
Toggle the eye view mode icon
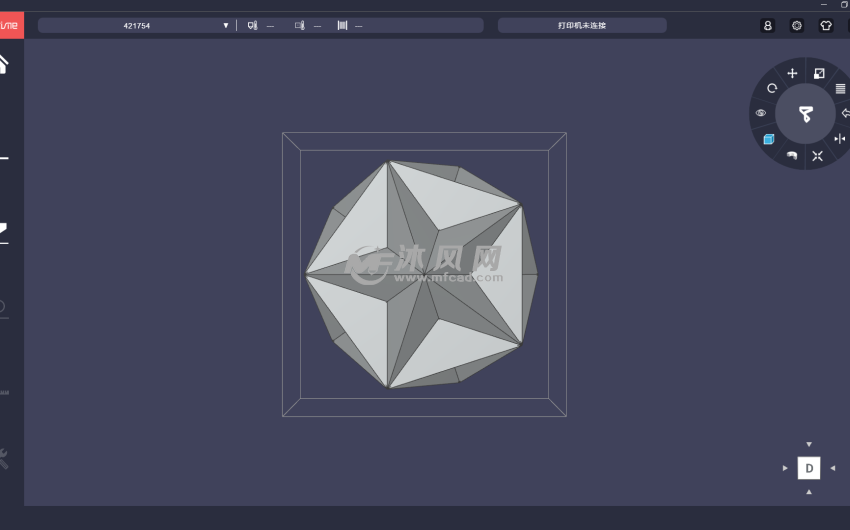click(761, 113)
